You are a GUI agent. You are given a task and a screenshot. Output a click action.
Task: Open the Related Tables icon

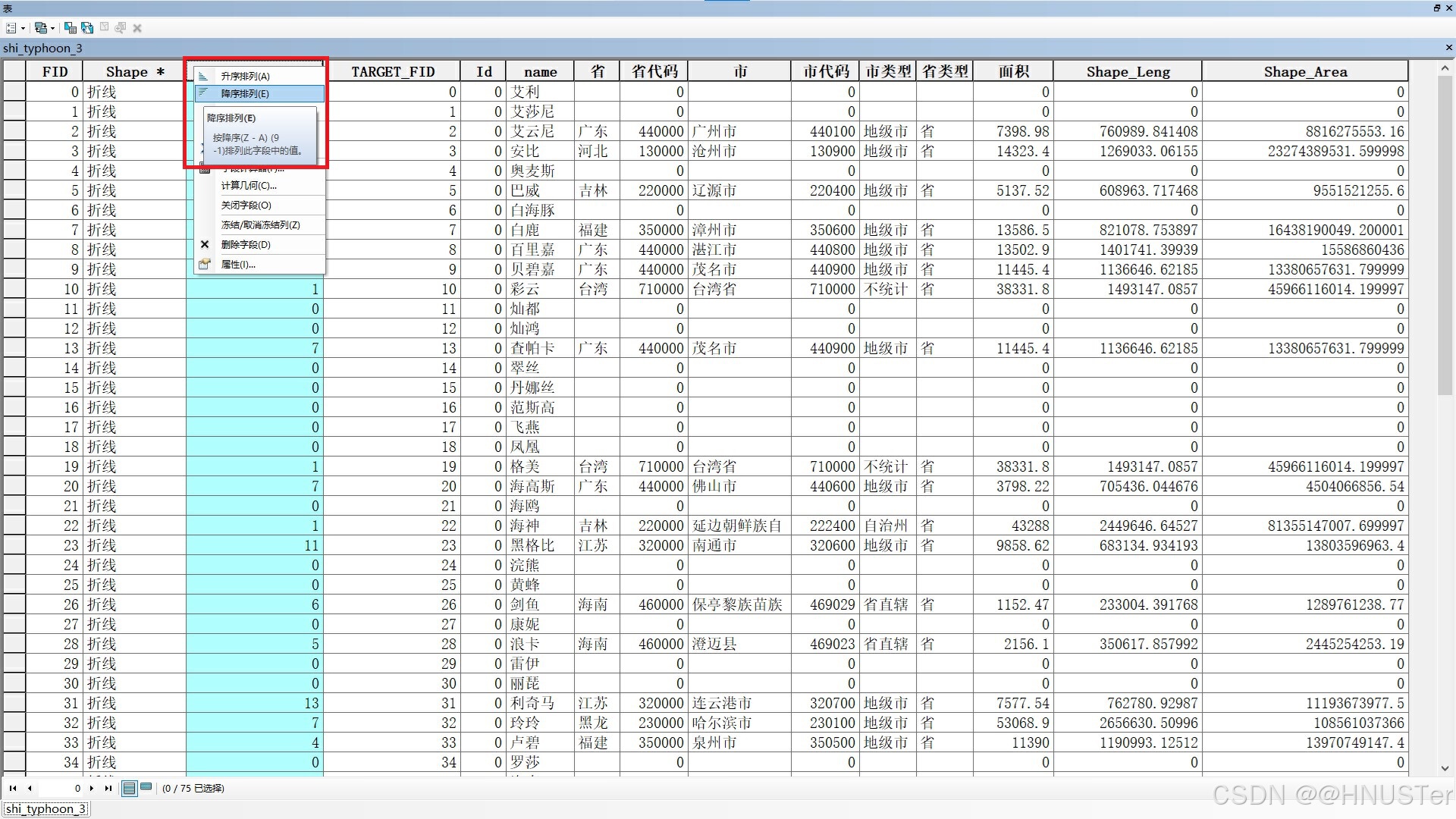click(x=41, y=28)
